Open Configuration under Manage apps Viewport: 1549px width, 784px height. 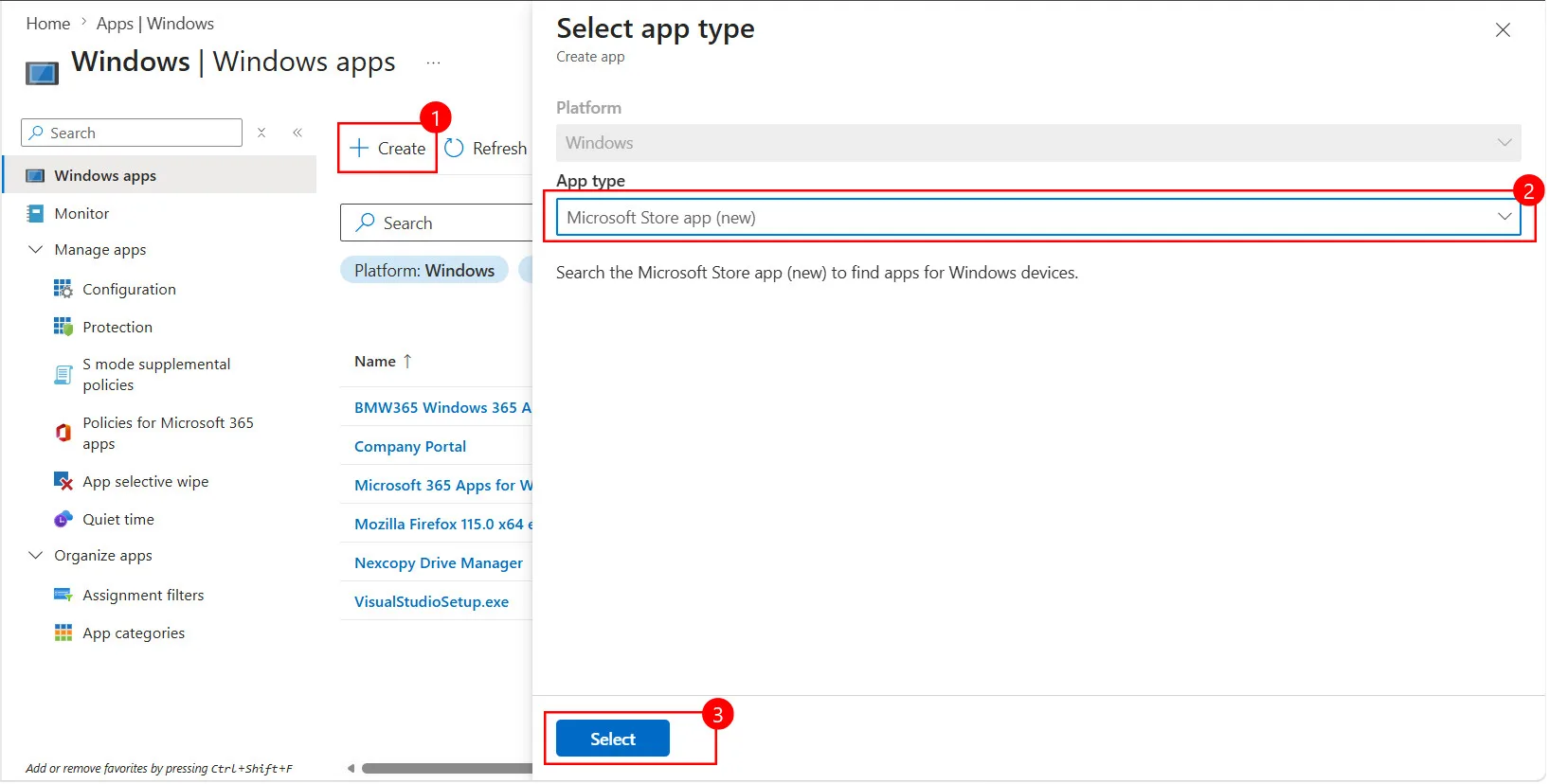(129, 290)
